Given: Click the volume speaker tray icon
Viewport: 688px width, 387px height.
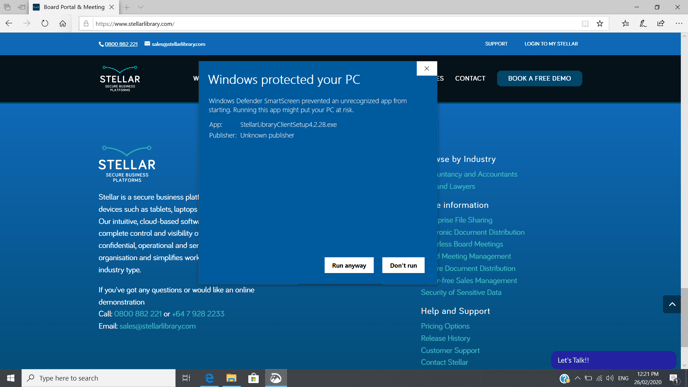Looking at the screenshot, I should point(610,378).
